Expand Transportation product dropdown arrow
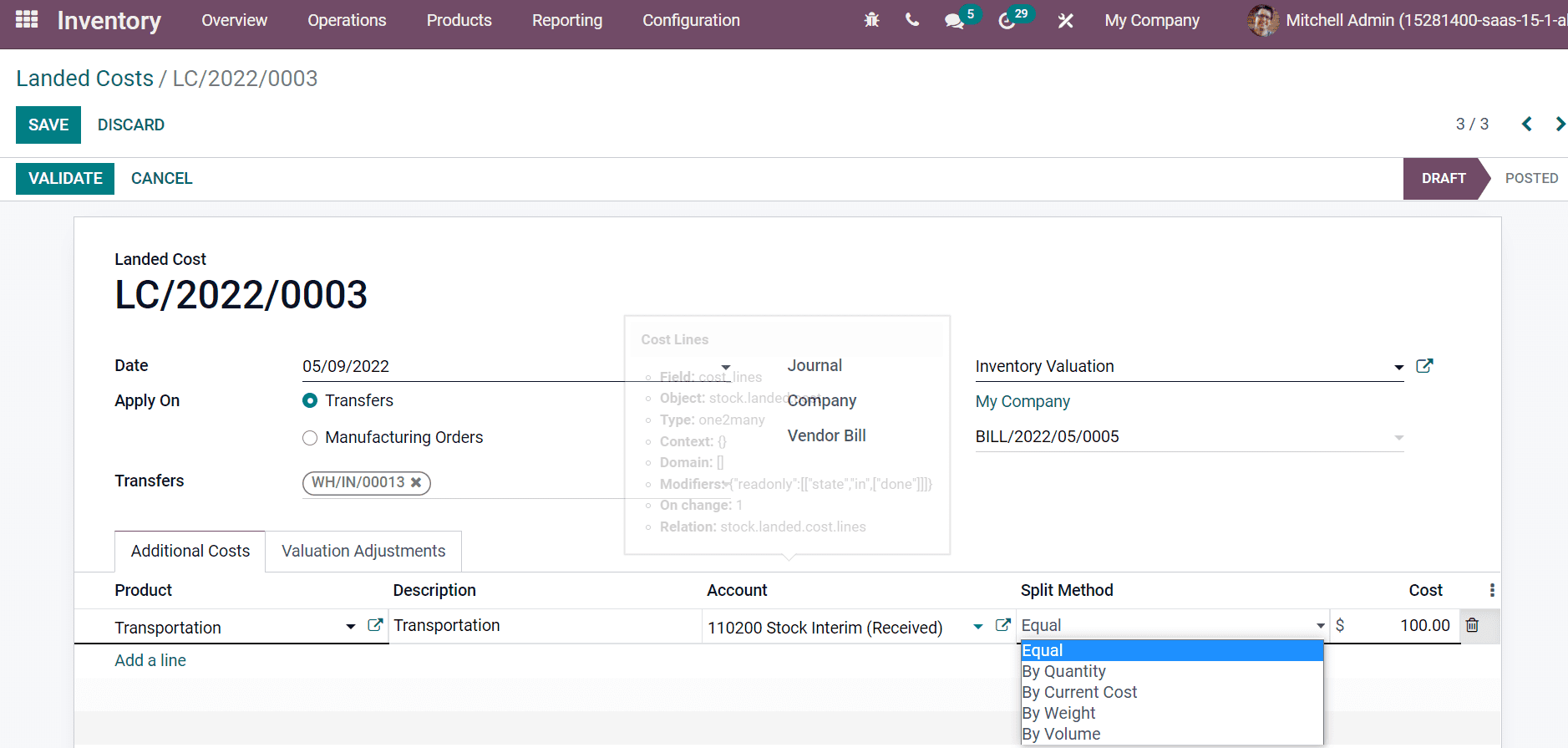This screenshot has height=748, width=1568. 351,626
